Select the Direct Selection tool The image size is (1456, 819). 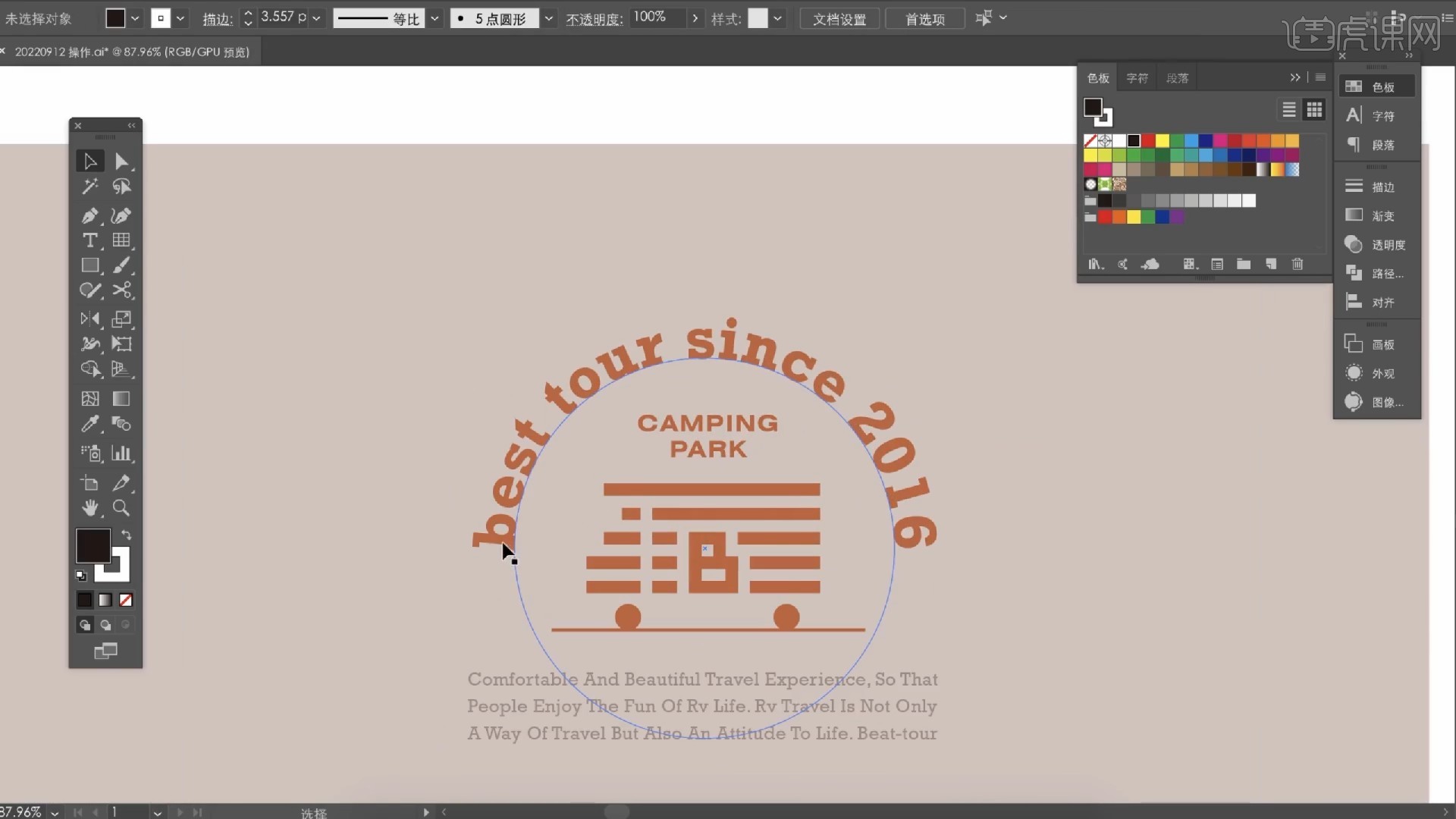tap(121, 161)
